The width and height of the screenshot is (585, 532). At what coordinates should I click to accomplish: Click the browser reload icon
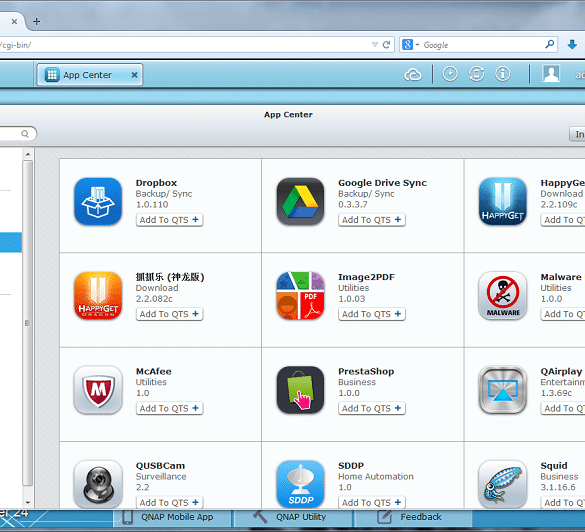click(387, 45)
